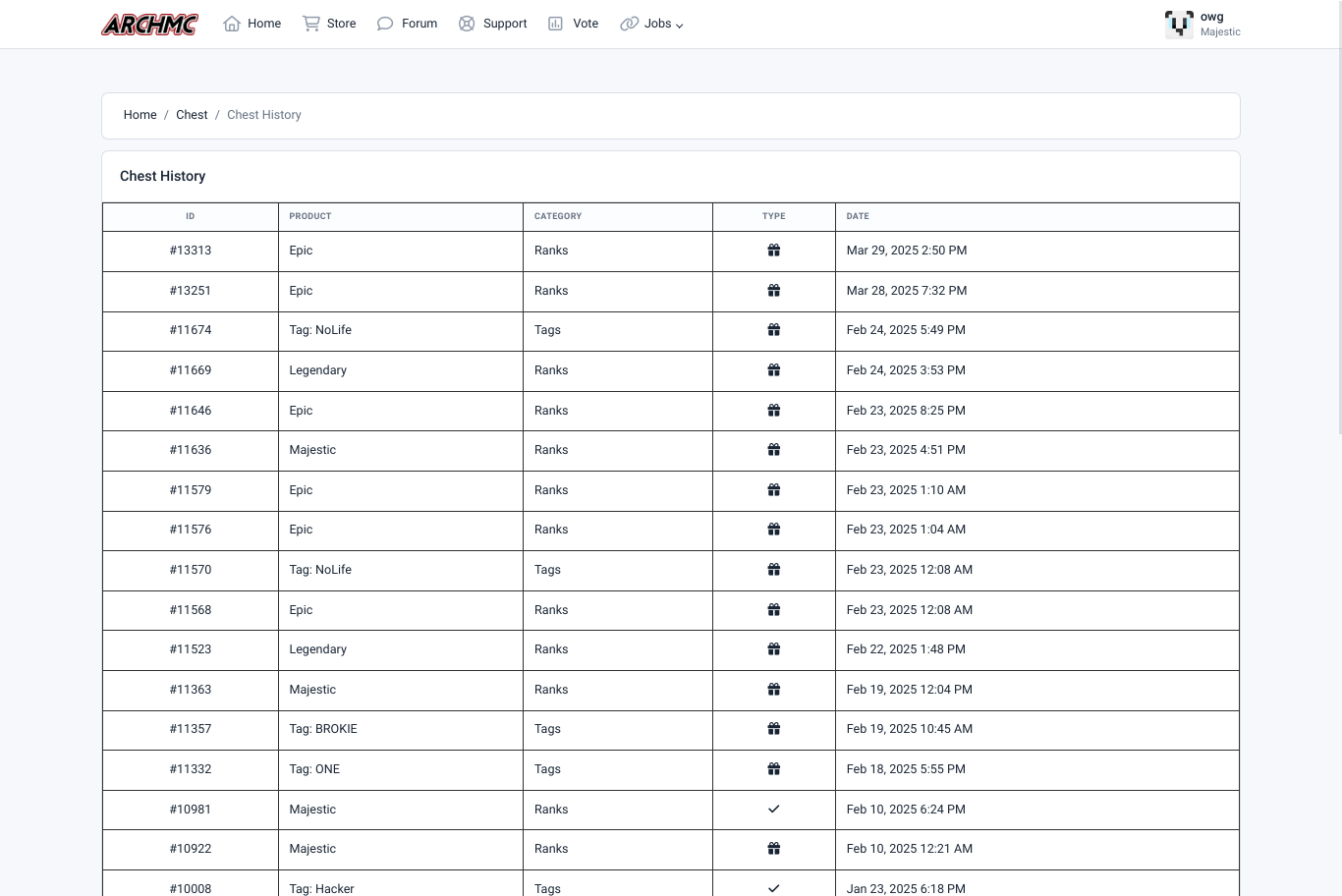Click gift icon in row #10922

pos(774,849)
